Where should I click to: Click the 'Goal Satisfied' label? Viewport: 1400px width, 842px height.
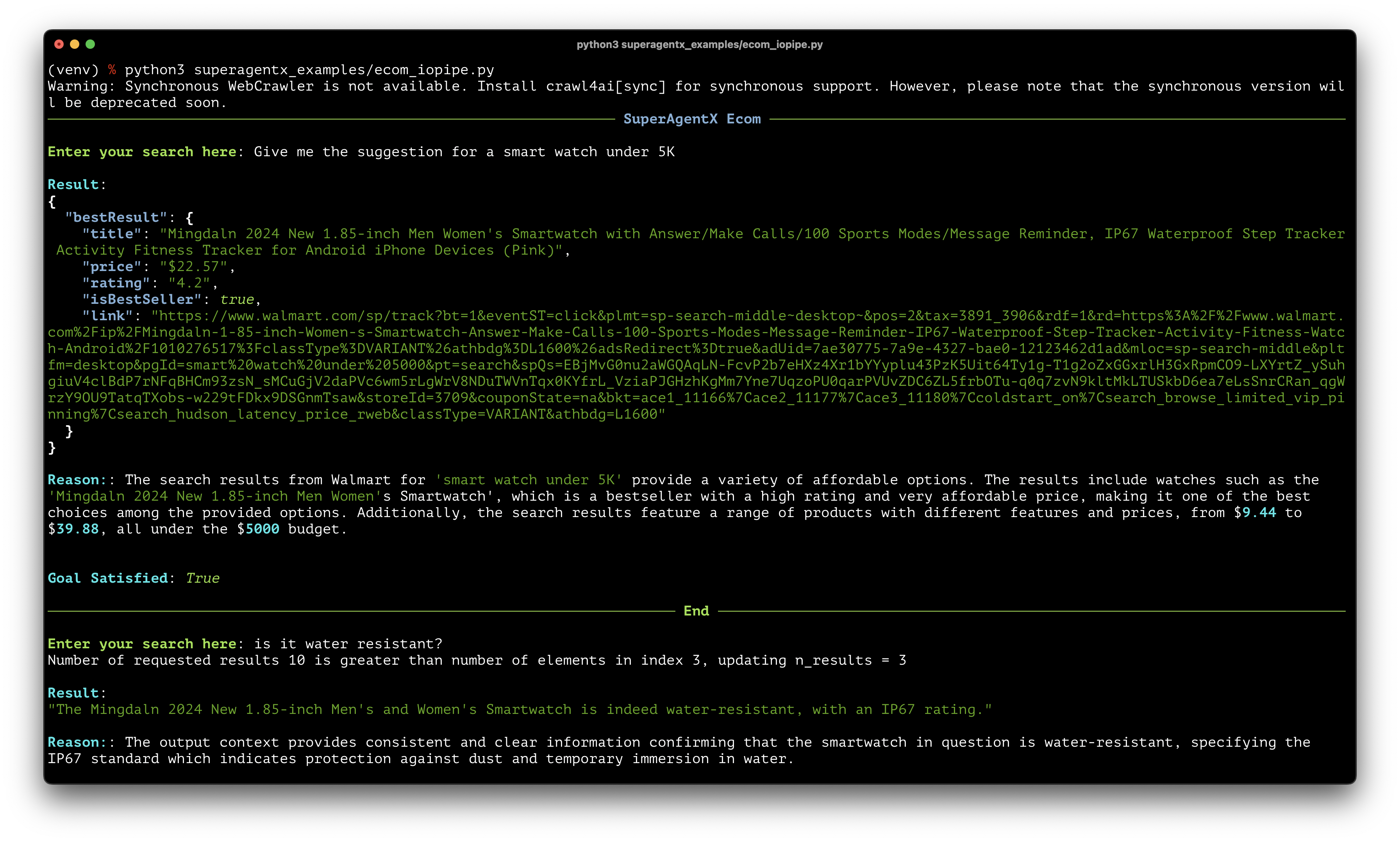pos(108,578)
